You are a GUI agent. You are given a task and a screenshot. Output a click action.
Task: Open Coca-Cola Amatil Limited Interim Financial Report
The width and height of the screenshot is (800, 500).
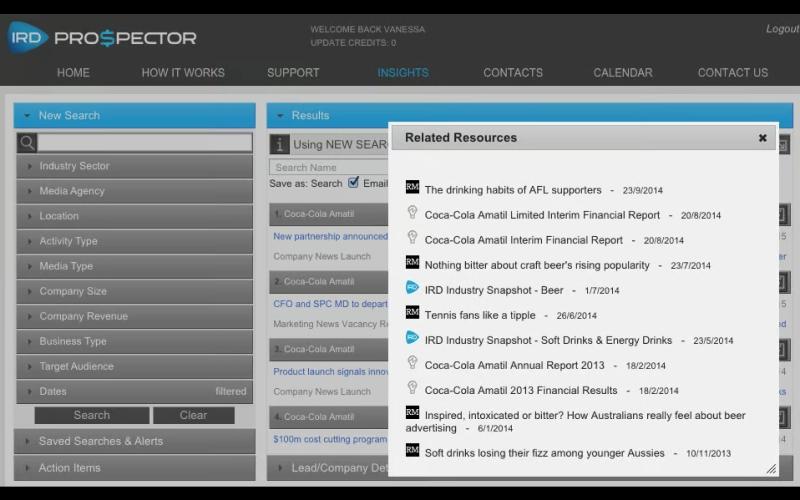pos(542,215)
